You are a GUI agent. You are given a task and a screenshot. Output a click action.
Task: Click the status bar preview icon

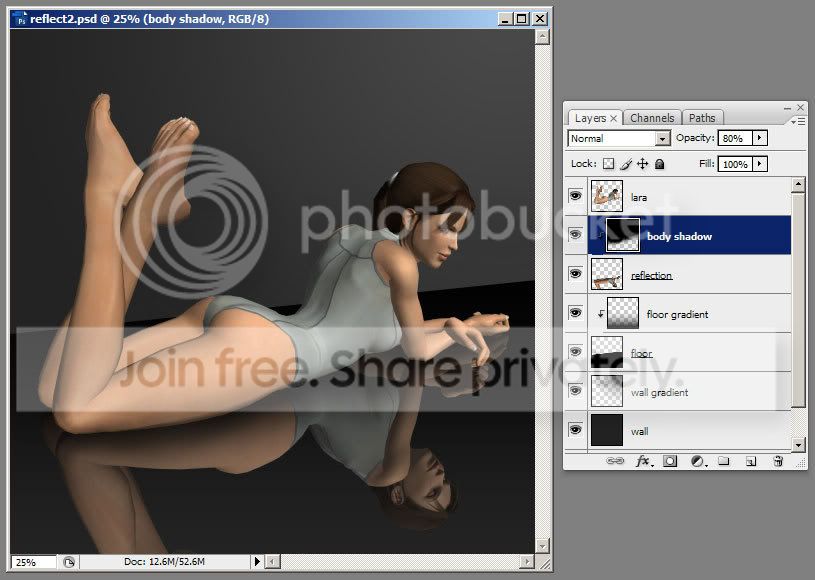coord(69,562)
